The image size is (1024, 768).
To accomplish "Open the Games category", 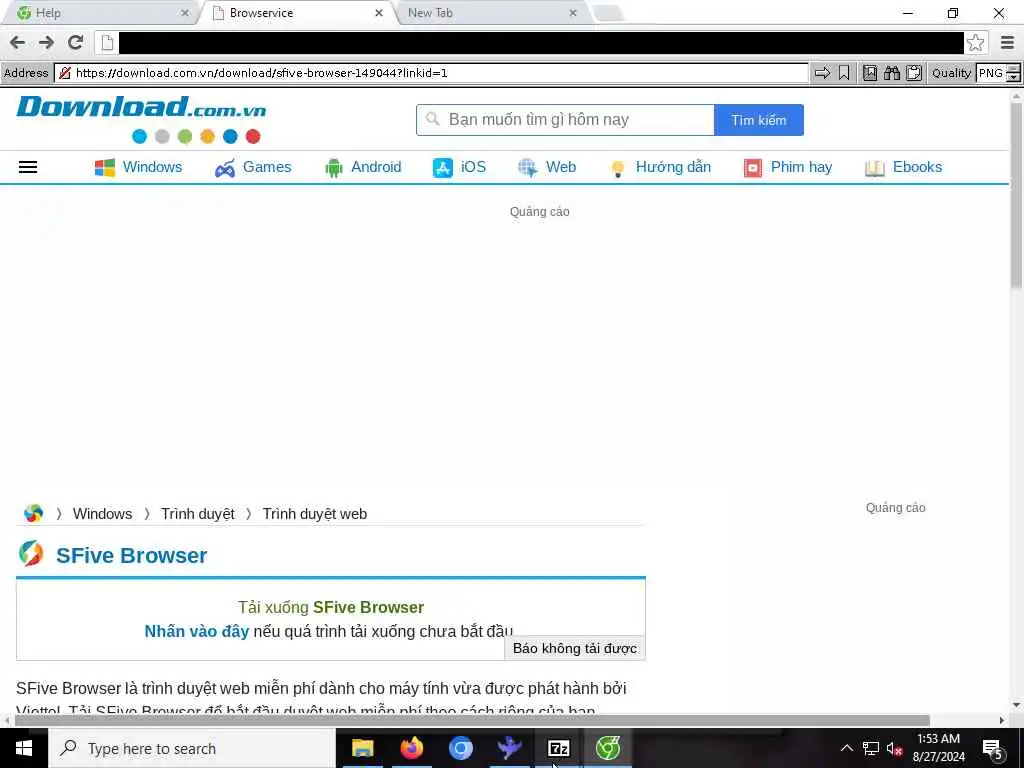I will 253,167.
